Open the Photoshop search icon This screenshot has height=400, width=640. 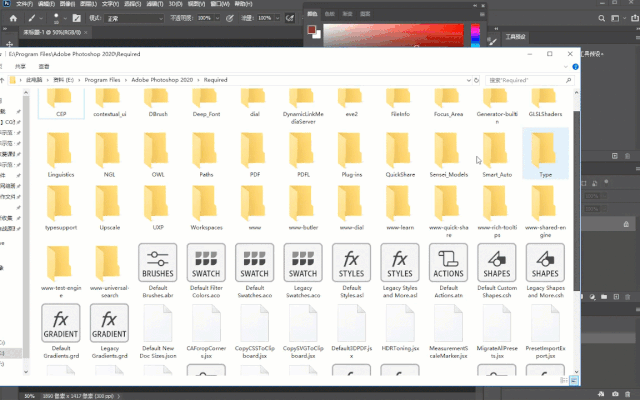pyautogui.click(x=601, y=18)
